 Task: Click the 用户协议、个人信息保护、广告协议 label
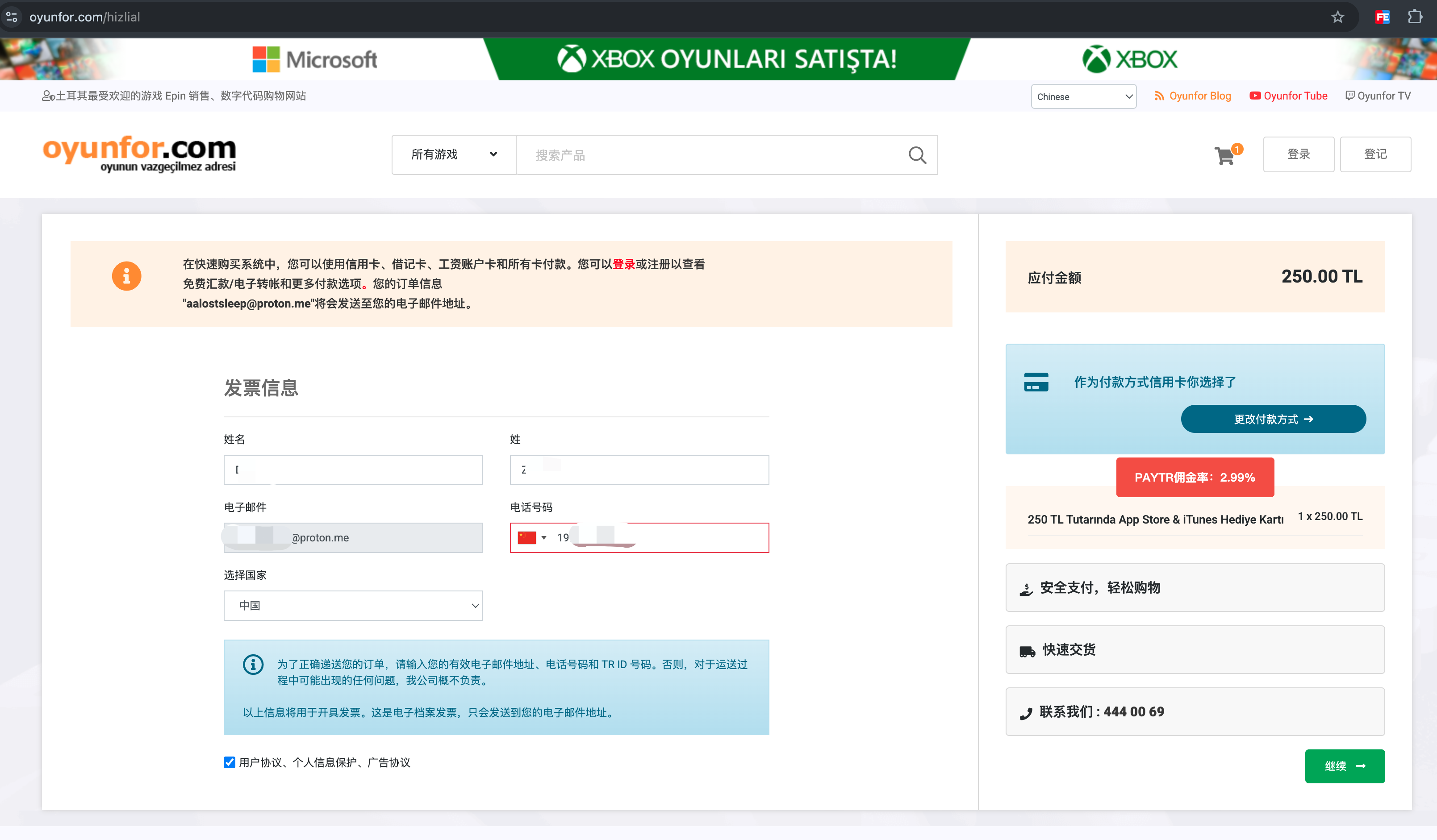coord(325,762)
